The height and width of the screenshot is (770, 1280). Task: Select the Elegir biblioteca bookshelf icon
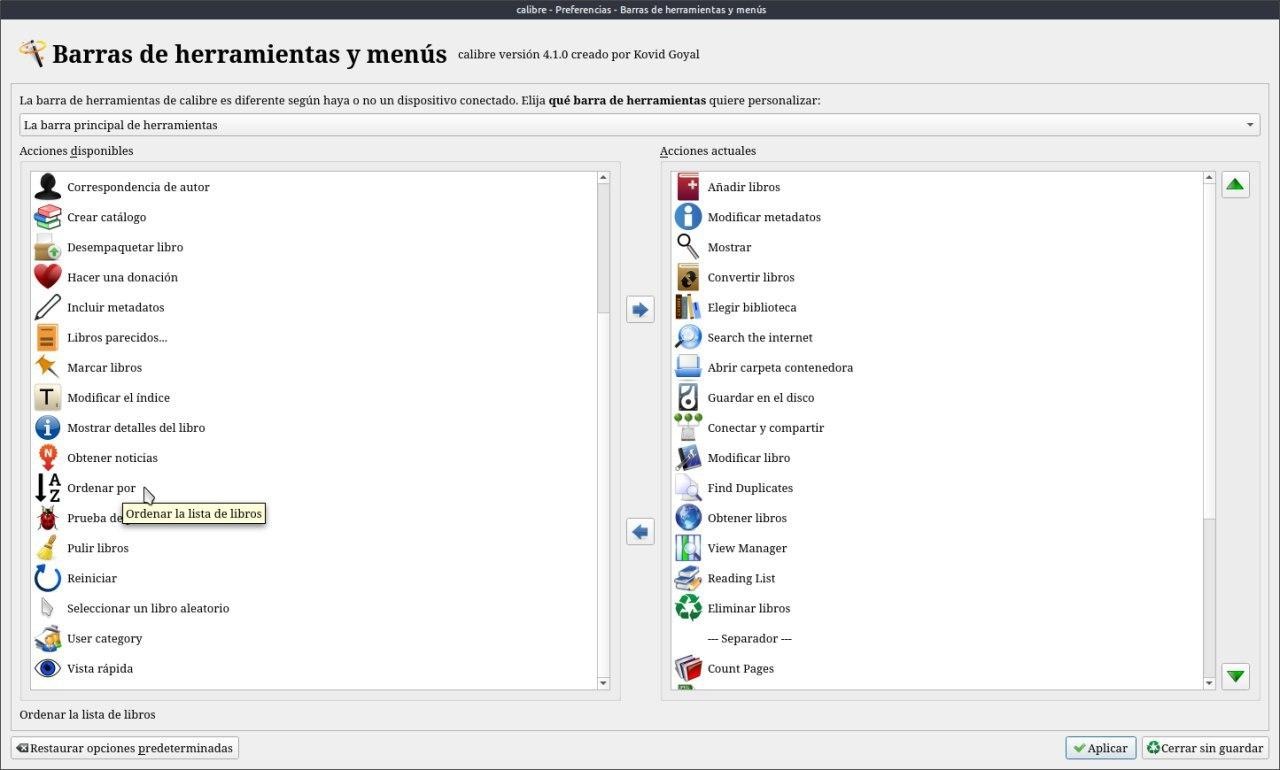(x=688, y=307)
